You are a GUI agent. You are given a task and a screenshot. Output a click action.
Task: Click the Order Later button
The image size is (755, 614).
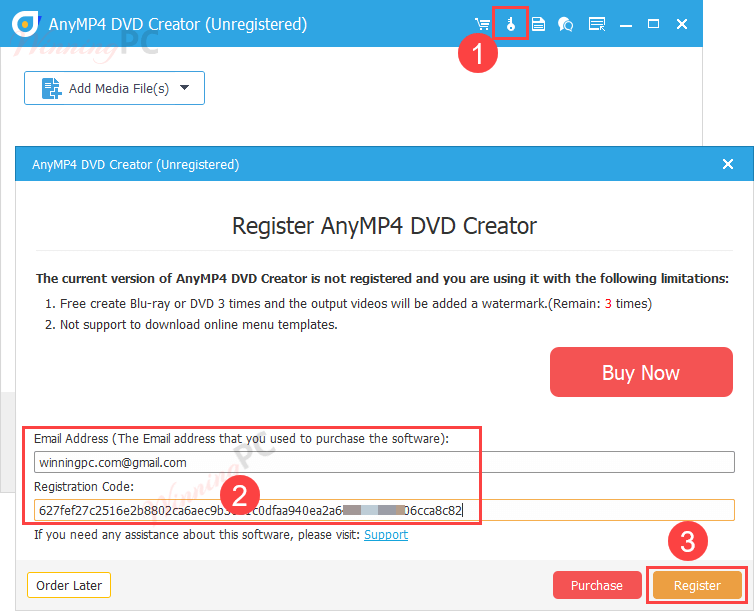coord(69,585)
